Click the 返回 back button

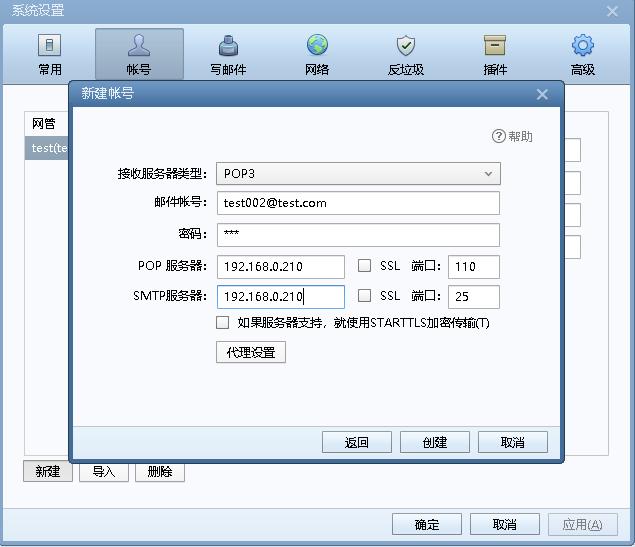357,442
